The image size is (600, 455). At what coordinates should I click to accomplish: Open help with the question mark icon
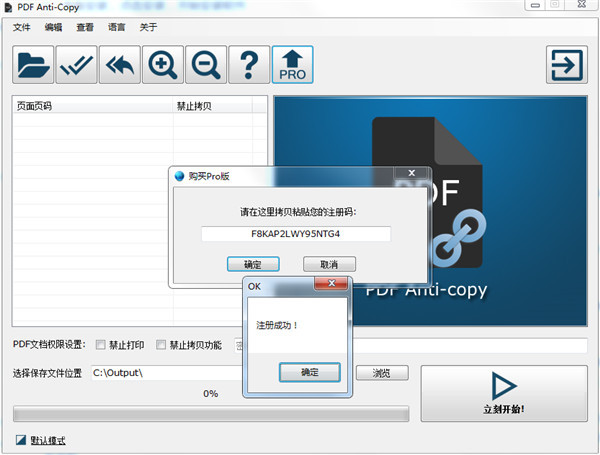point(249,64)
